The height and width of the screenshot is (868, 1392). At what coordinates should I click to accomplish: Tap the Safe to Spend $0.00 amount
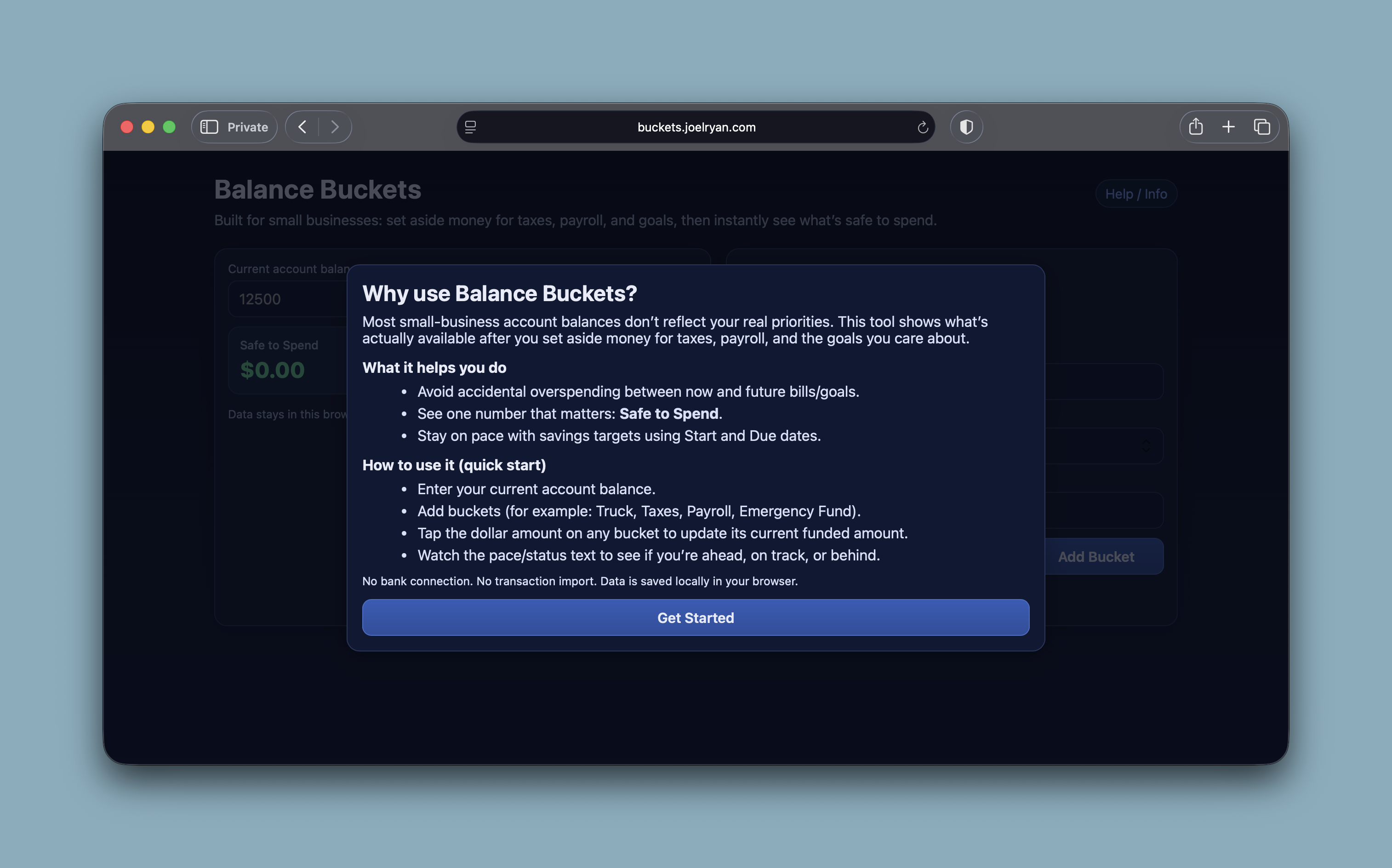(x=273, y=369)
